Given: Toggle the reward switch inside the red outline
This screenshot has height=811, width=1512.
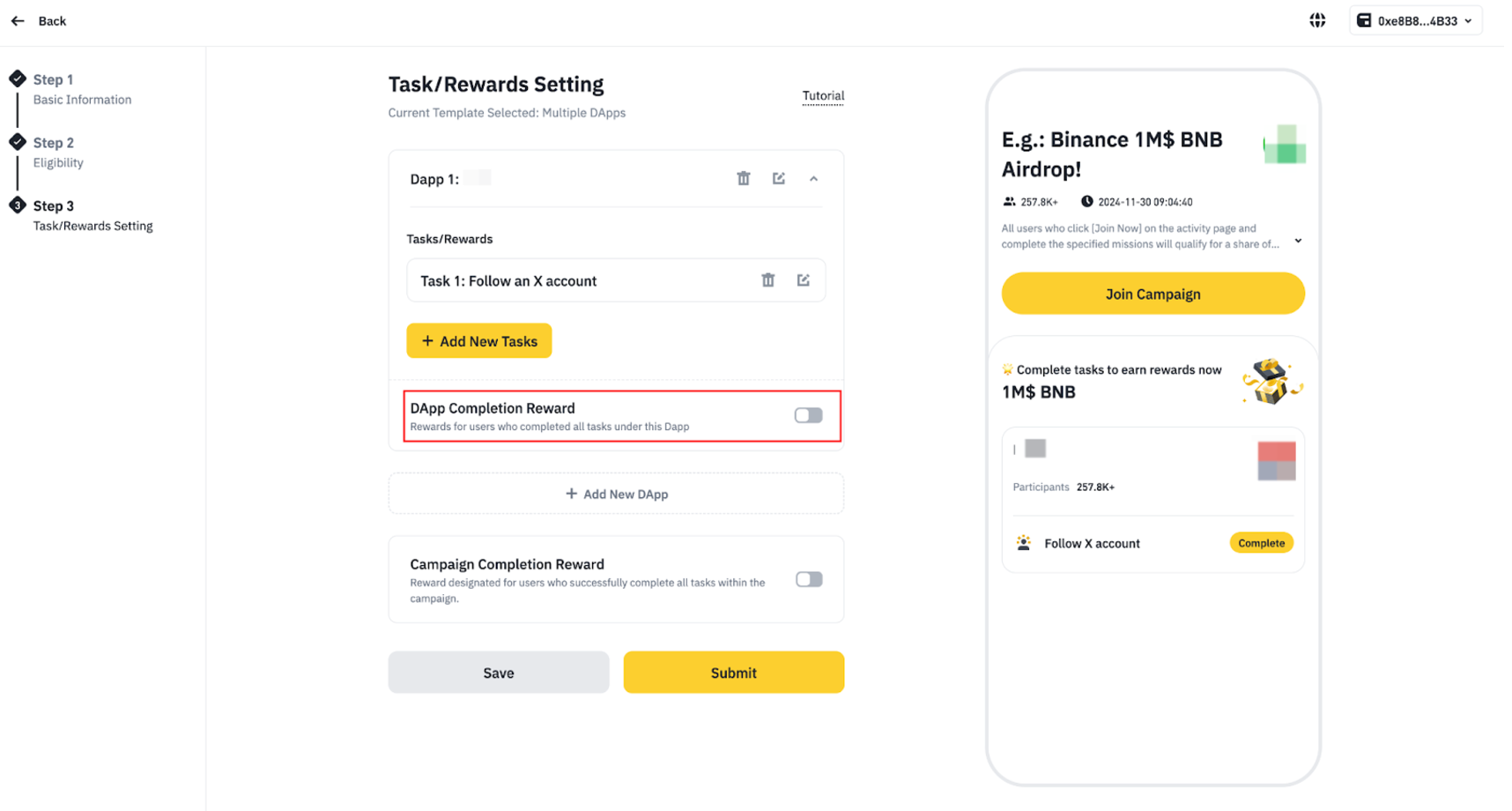Looking at the screenshot, I should (807, 414).
